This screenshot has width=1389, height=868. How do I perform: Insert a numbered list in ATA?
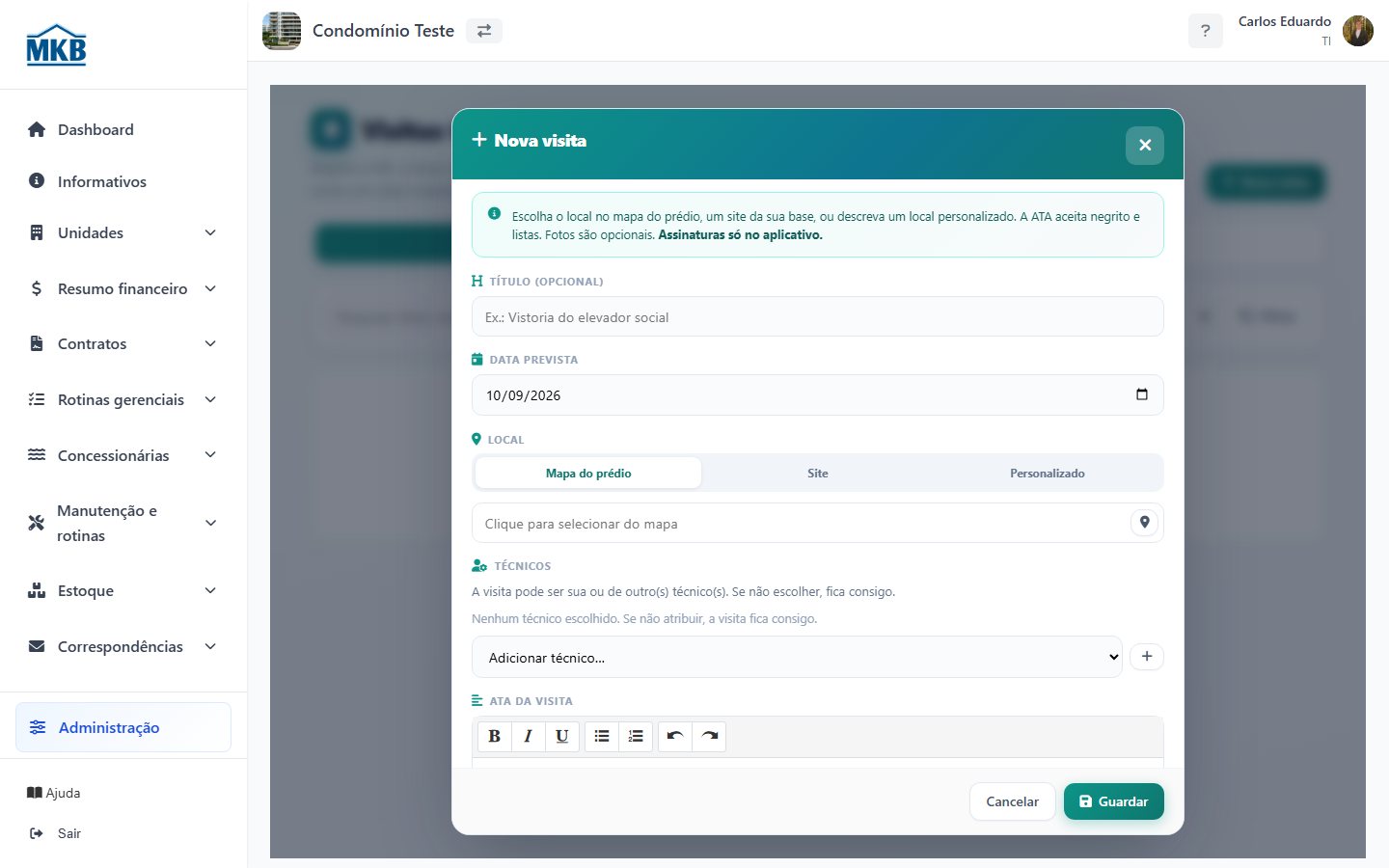[x=636, y=736]
